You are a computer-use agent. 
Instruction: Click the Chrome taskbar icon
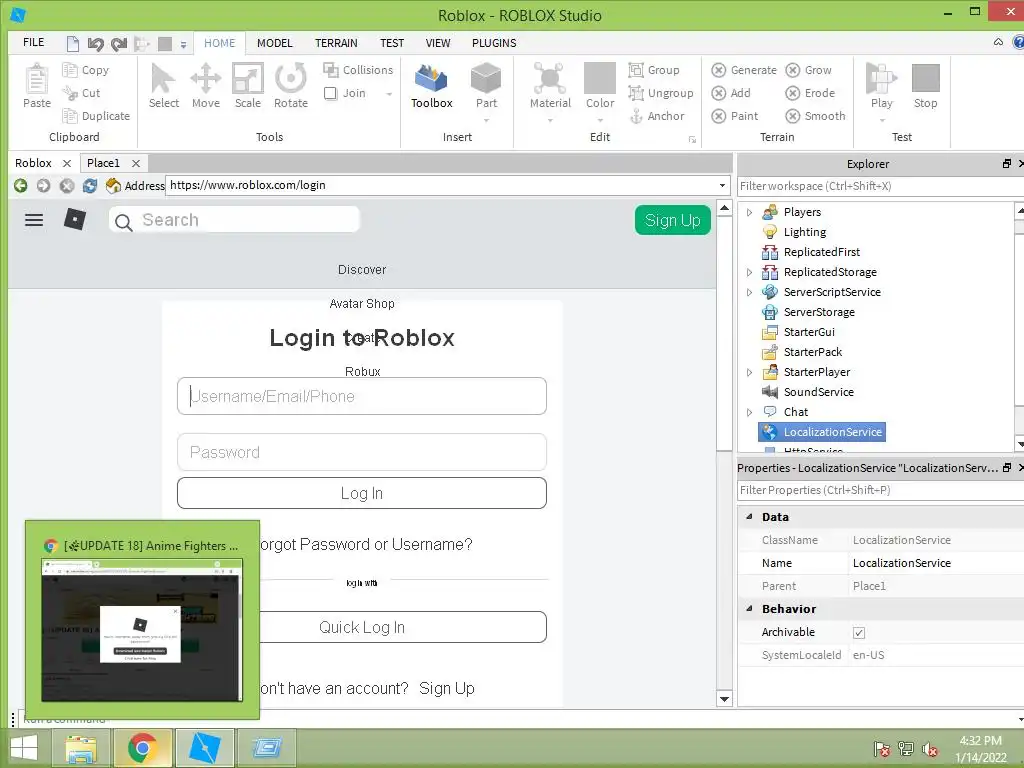(142, 748)
